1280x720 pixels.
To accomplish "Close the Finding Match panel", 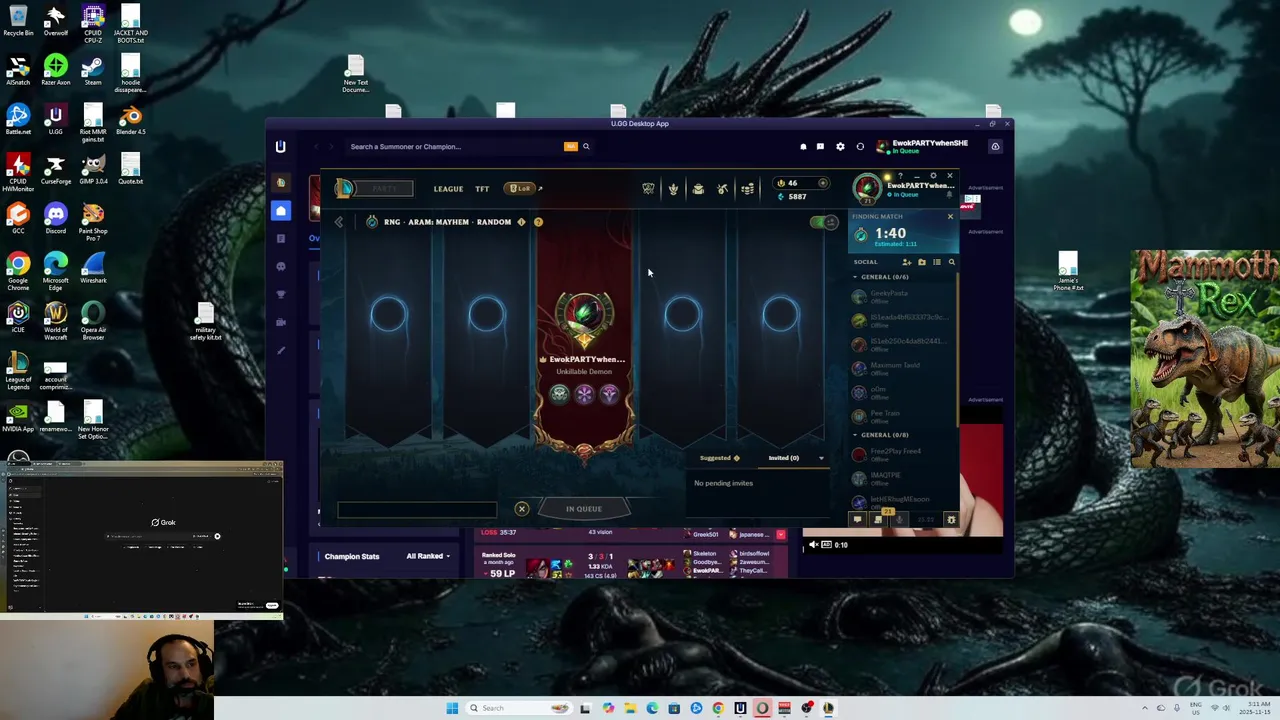I will point(950,216).
